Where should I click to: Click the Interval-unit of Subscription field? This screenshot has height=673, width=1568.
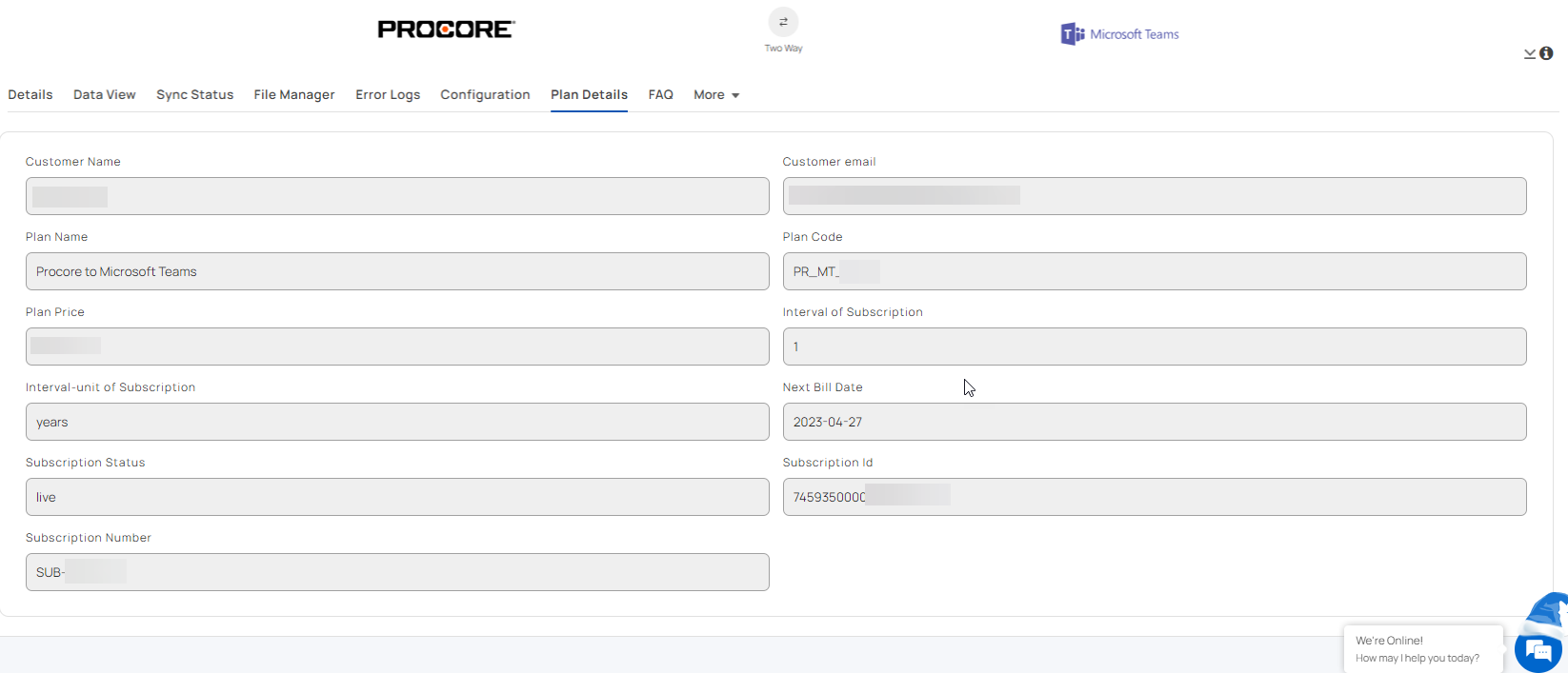click(x=397, y=422)
